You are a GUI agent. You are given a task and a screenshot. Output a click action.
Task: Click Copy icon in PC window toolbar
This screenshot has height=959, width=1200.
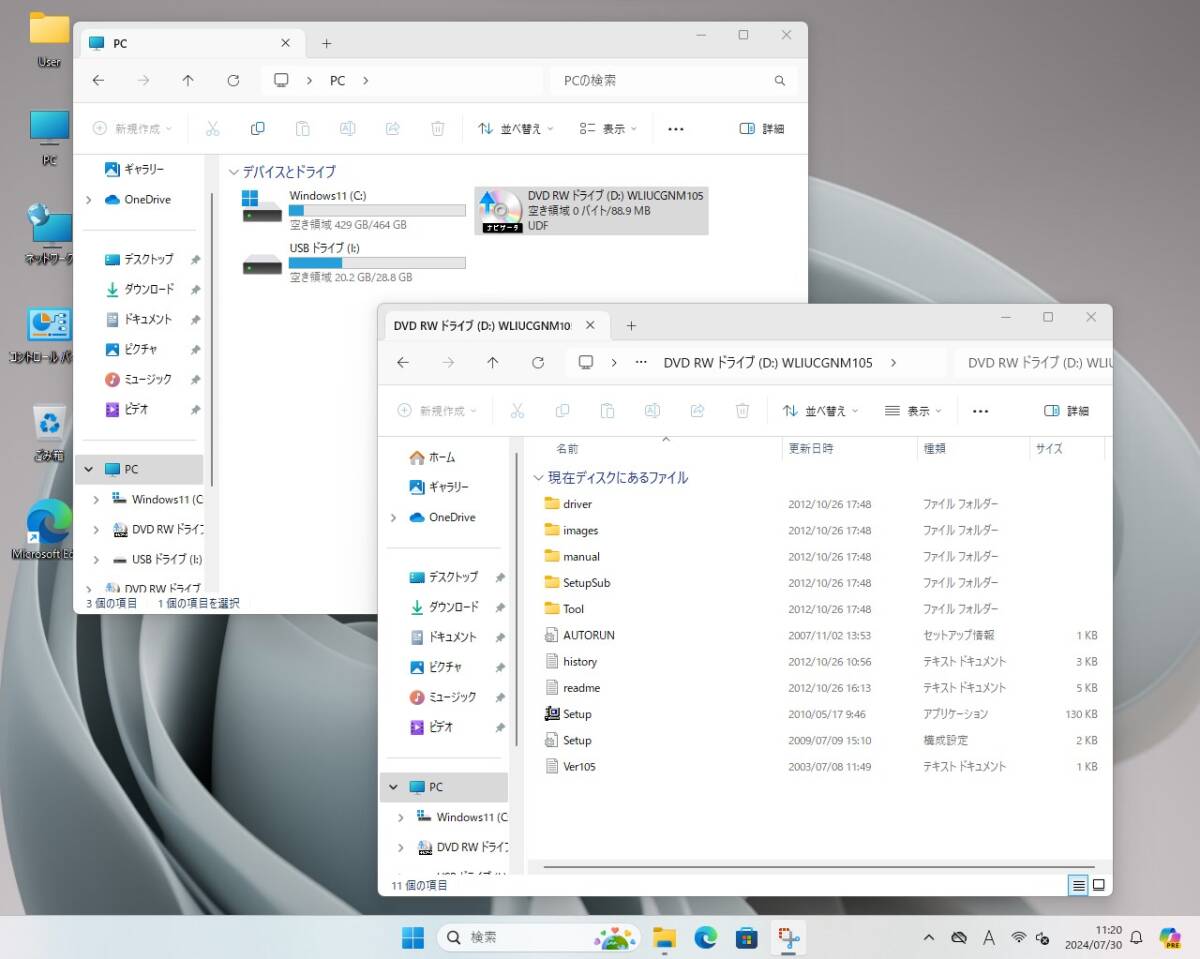[x=257, y=129]
